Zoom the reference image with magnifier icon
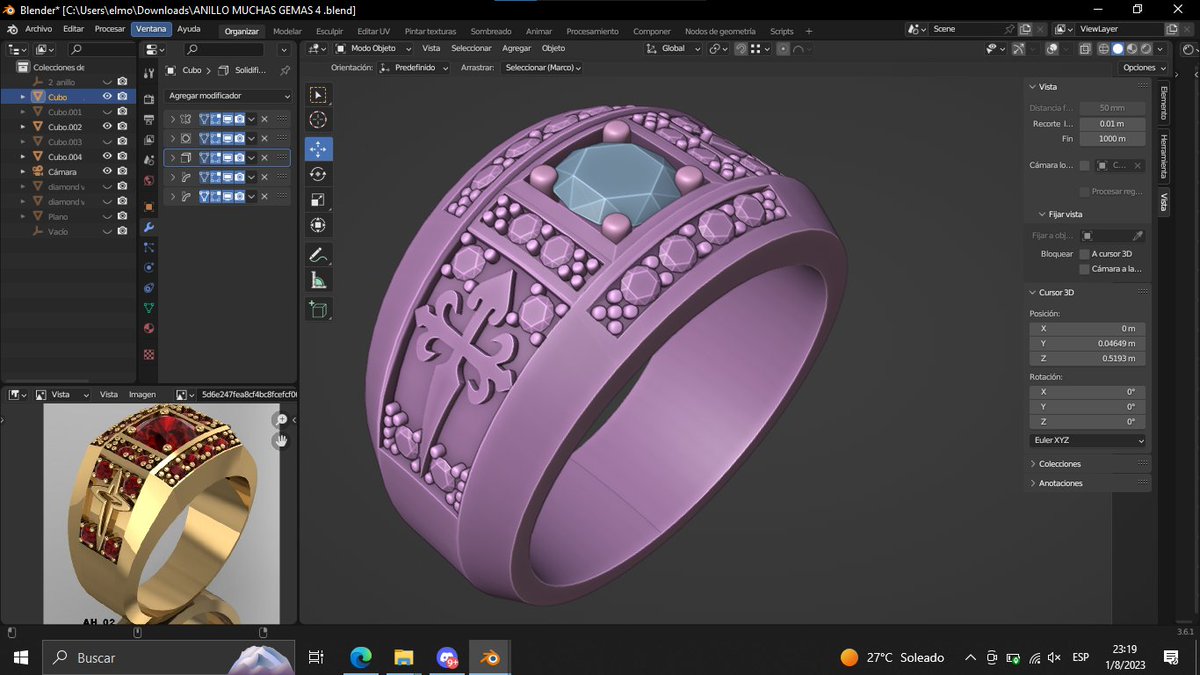 click(x=281, y=420)
